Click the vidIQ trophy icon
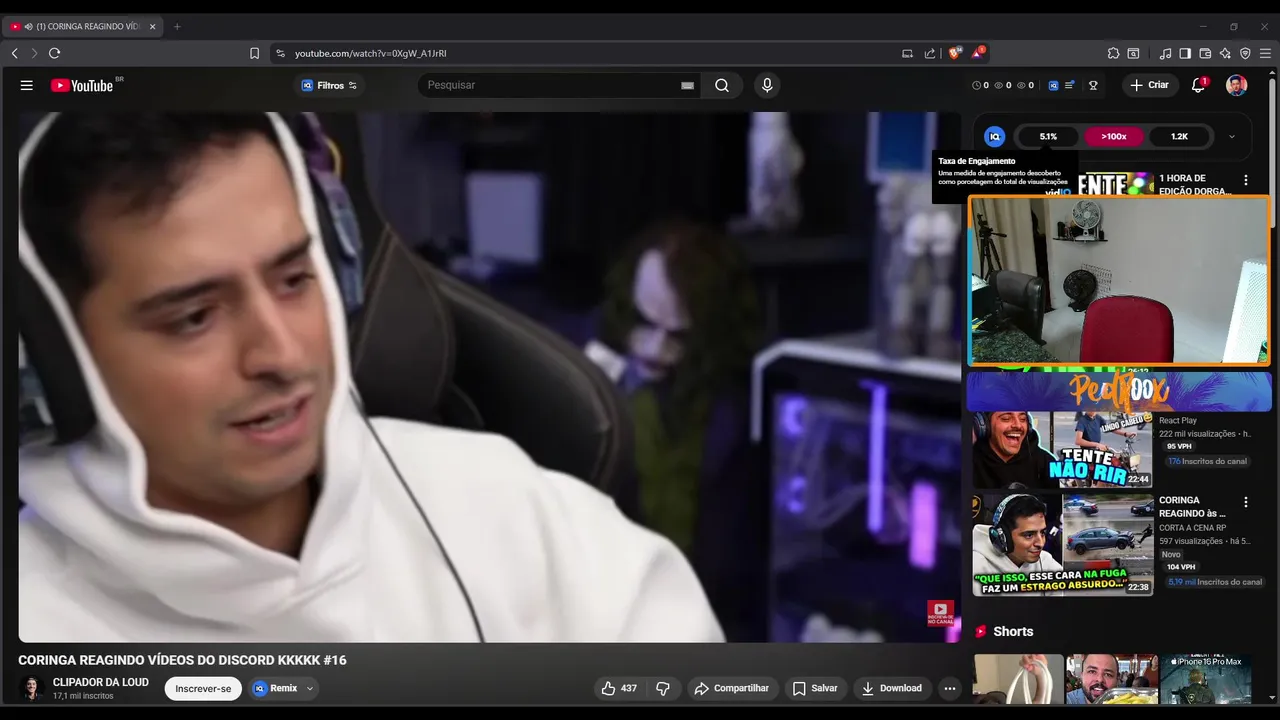This screenshot has height=720, width=1280. click(x=1093, y=85)
